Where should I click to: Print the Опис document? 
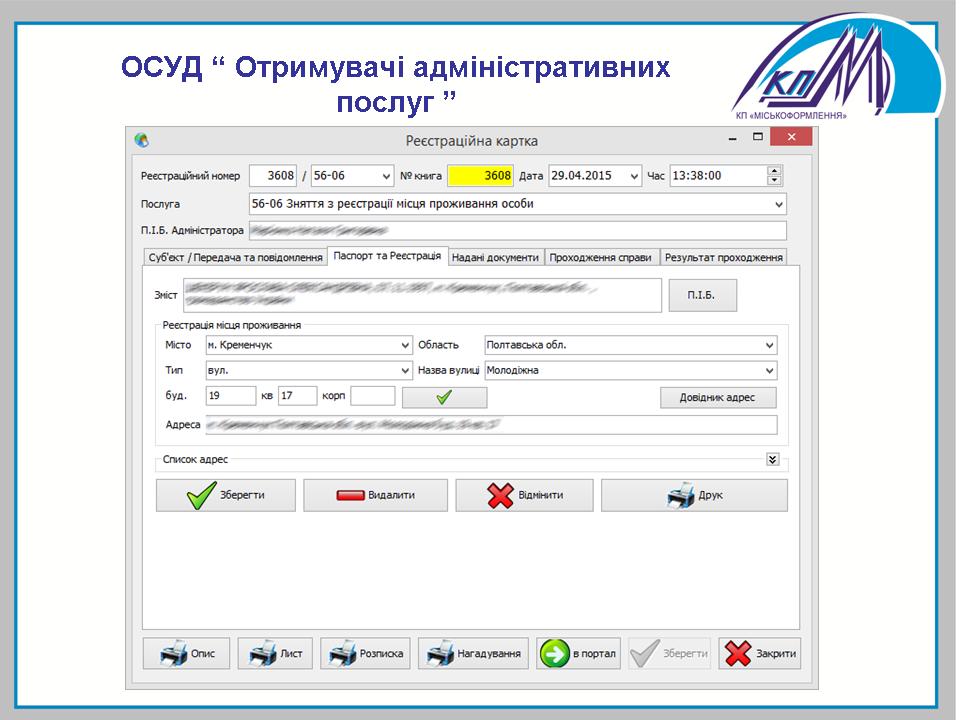(x=186, y=654)
